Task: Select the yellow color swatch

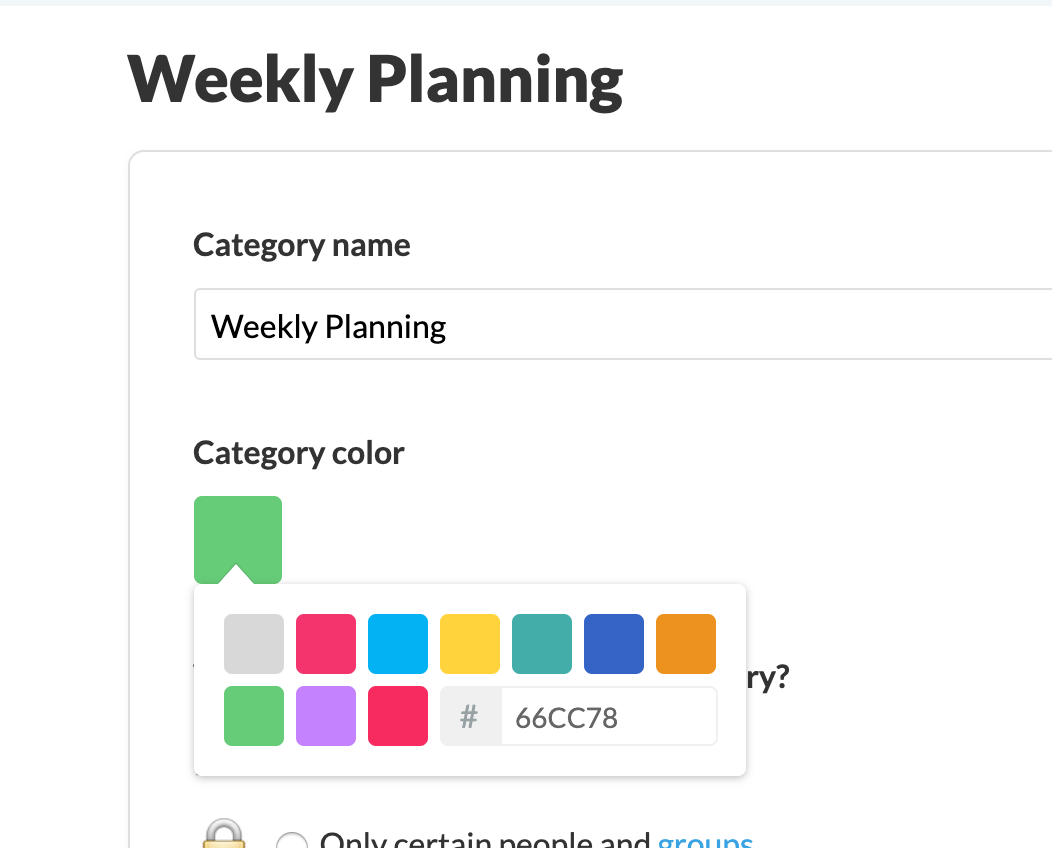Action: click(470, 643)
